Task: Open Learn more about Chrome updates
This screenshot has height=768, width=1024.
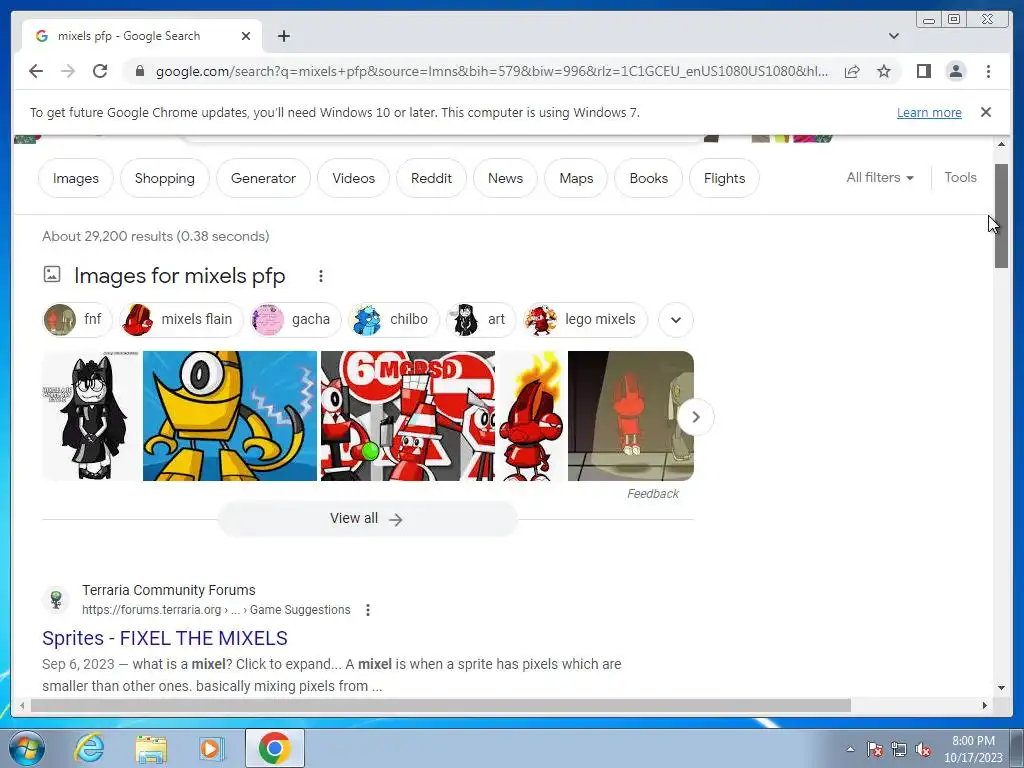Action: pos(929,112)
